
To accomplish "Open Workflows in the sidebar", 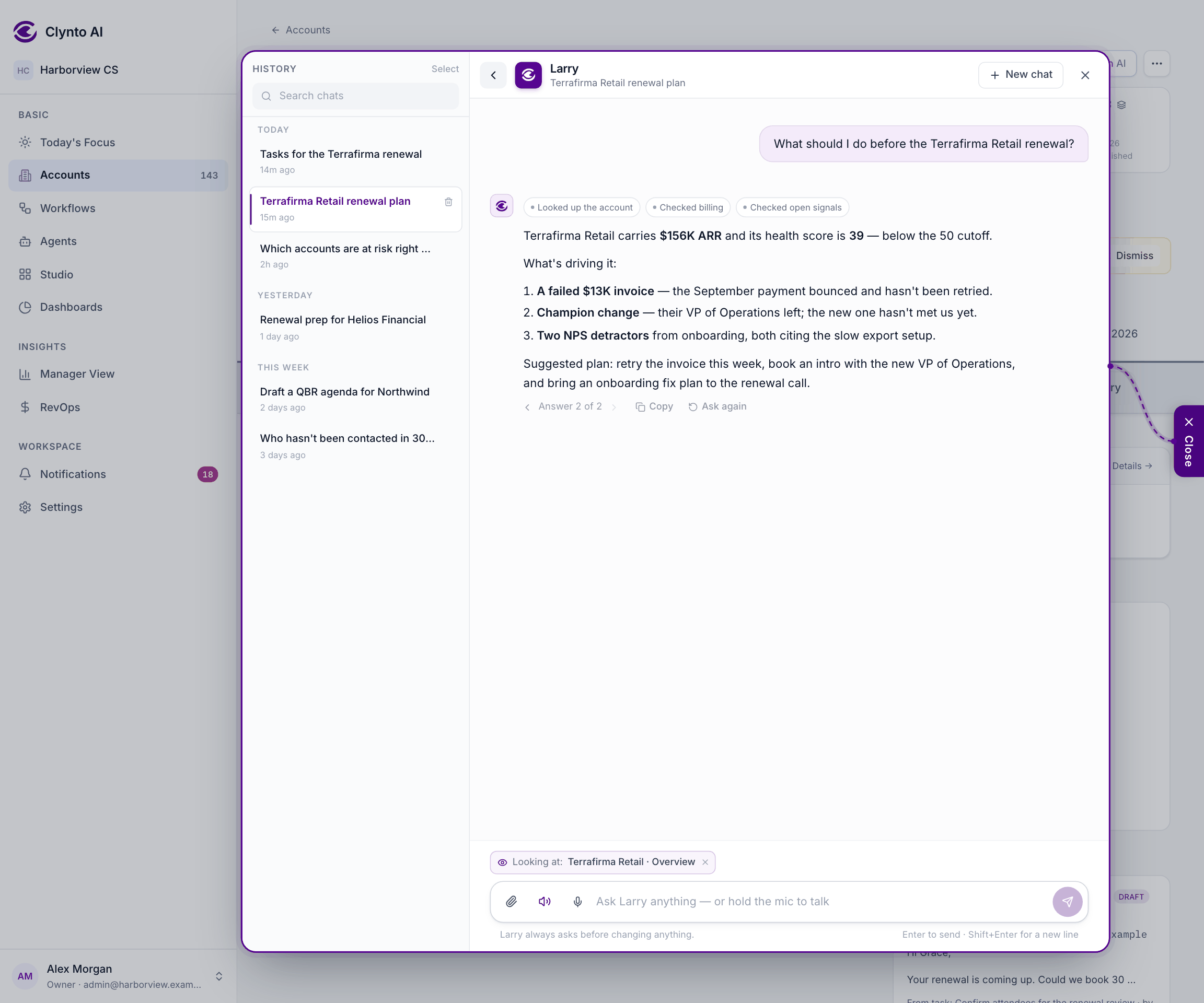I will 118,208.
